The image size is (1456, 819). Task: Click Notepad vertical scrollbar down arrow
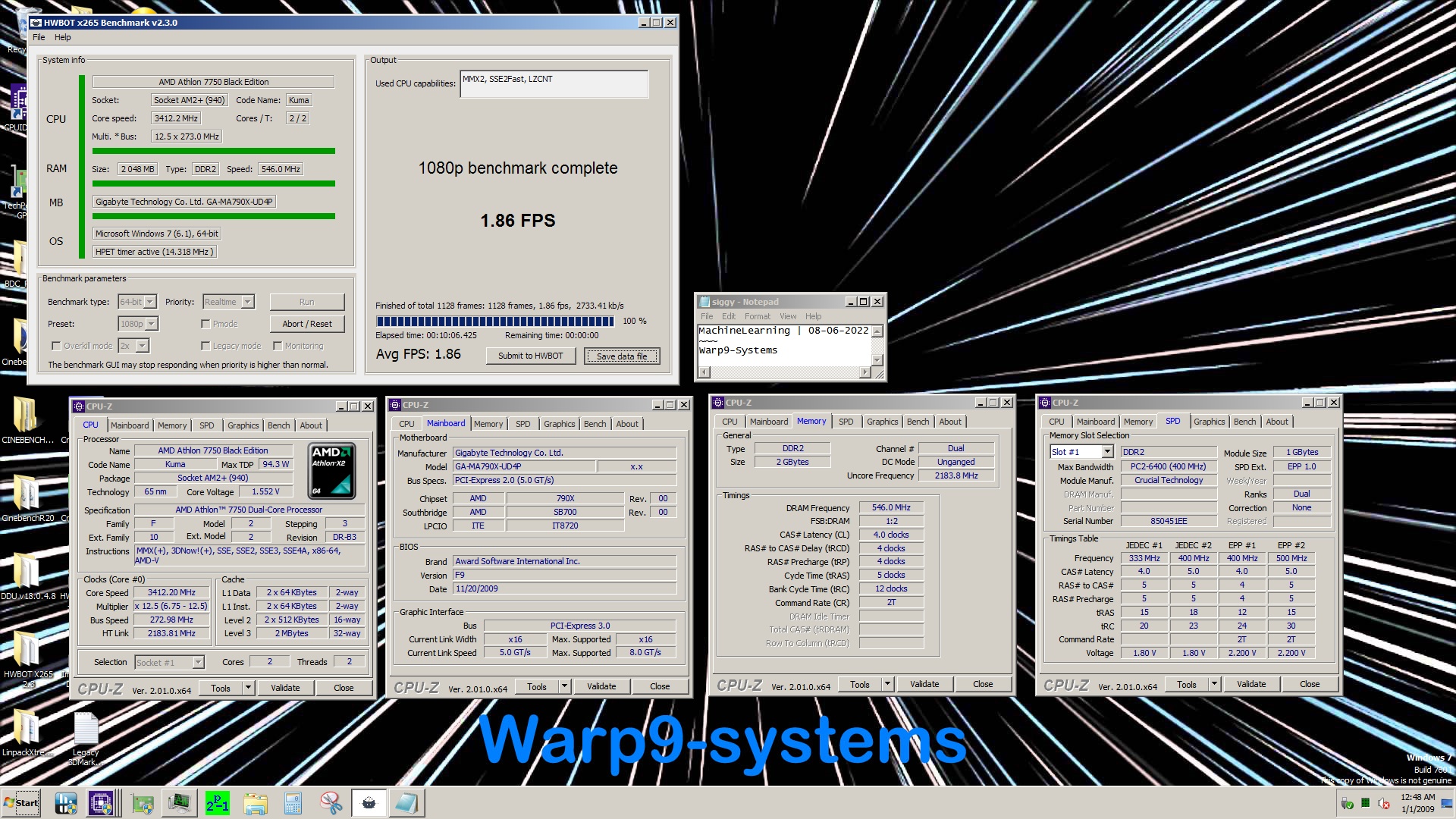(x=877, y=360)
